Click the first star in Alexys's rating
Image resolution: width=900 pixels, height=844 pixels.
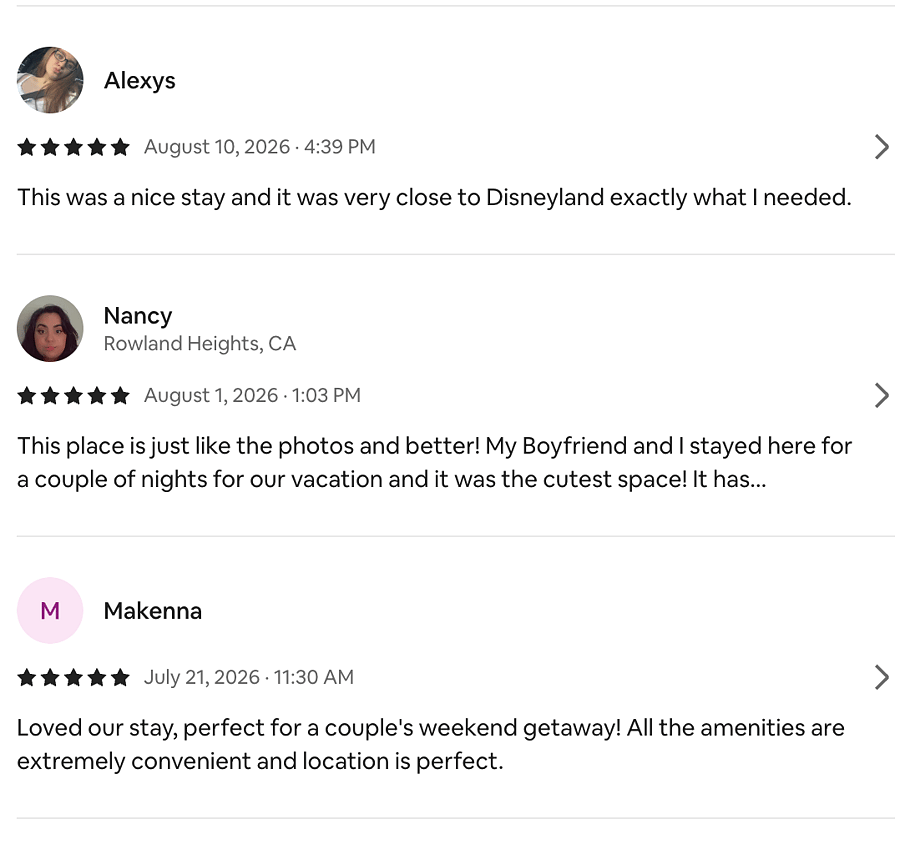tap(27, 147)
